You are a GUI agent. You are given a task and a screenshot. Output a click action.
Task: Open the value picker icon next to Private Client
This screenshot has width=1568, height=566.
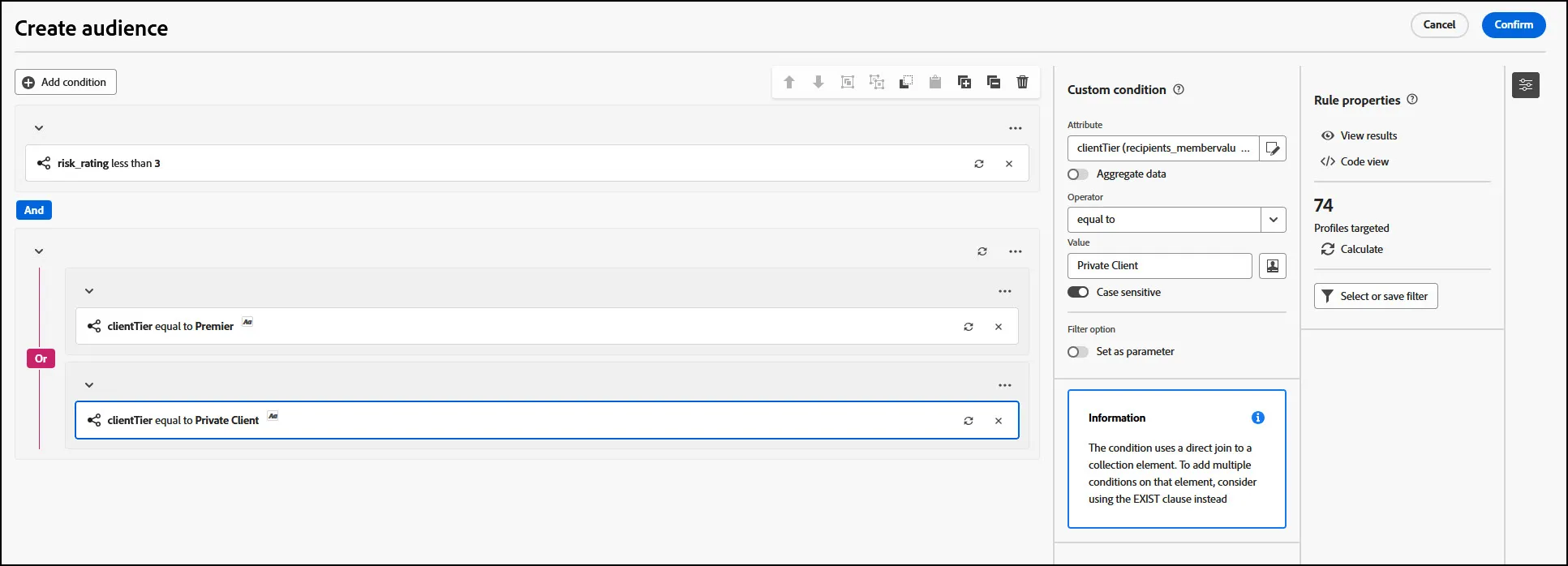click(1273, 266)
